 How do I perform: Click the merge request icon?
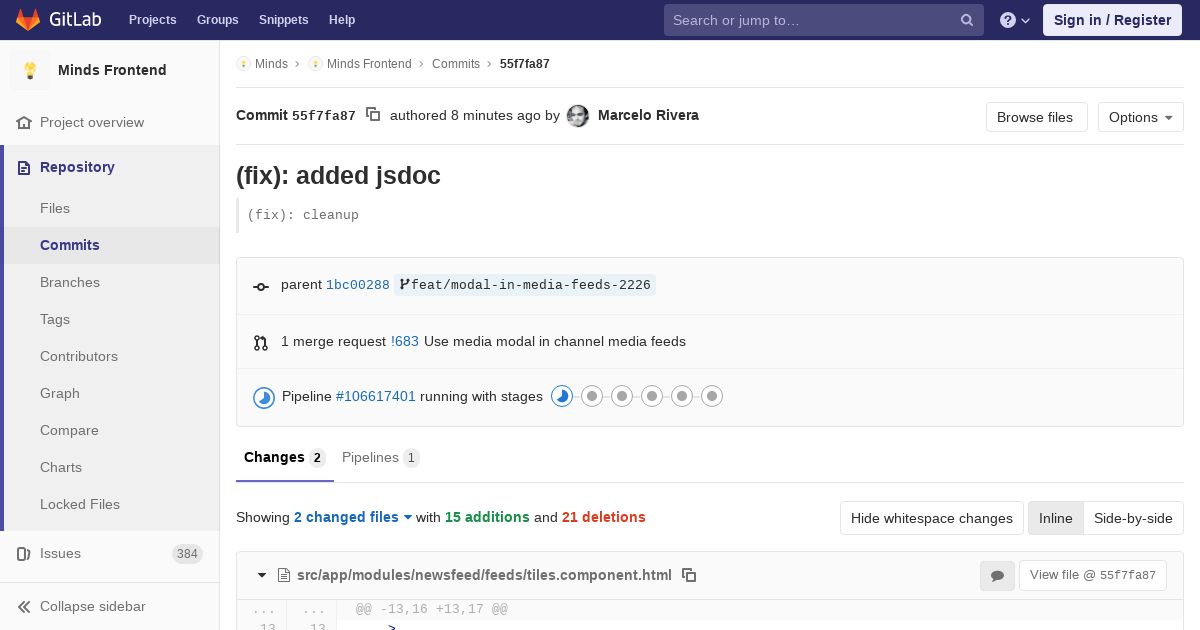(x=261, y=342)
